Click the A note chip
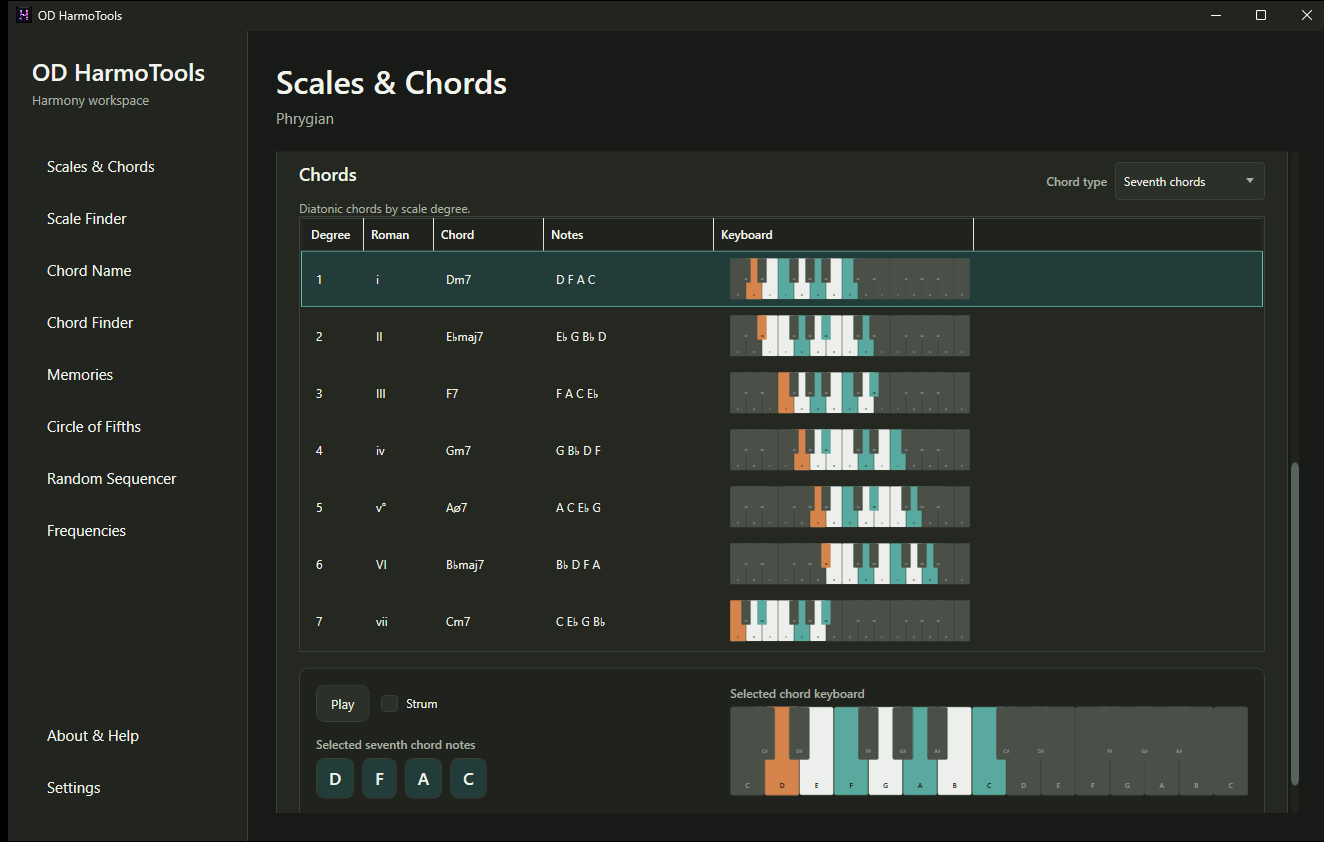1324x842 pixels. coord(424,779)
